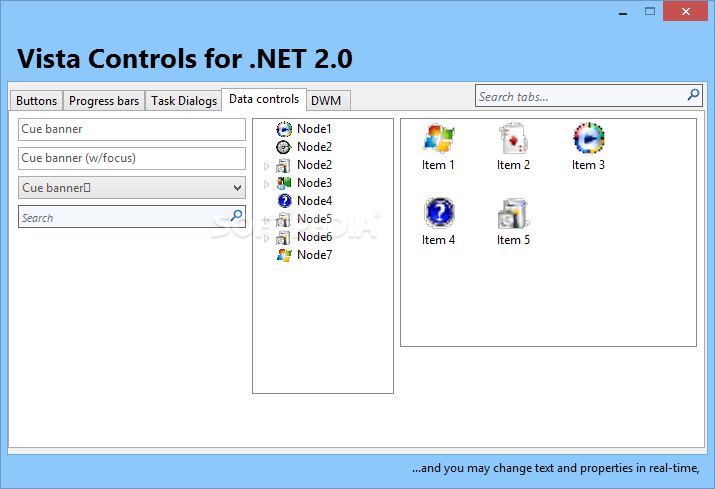Select the Node1 label in tree

(314, 129)
